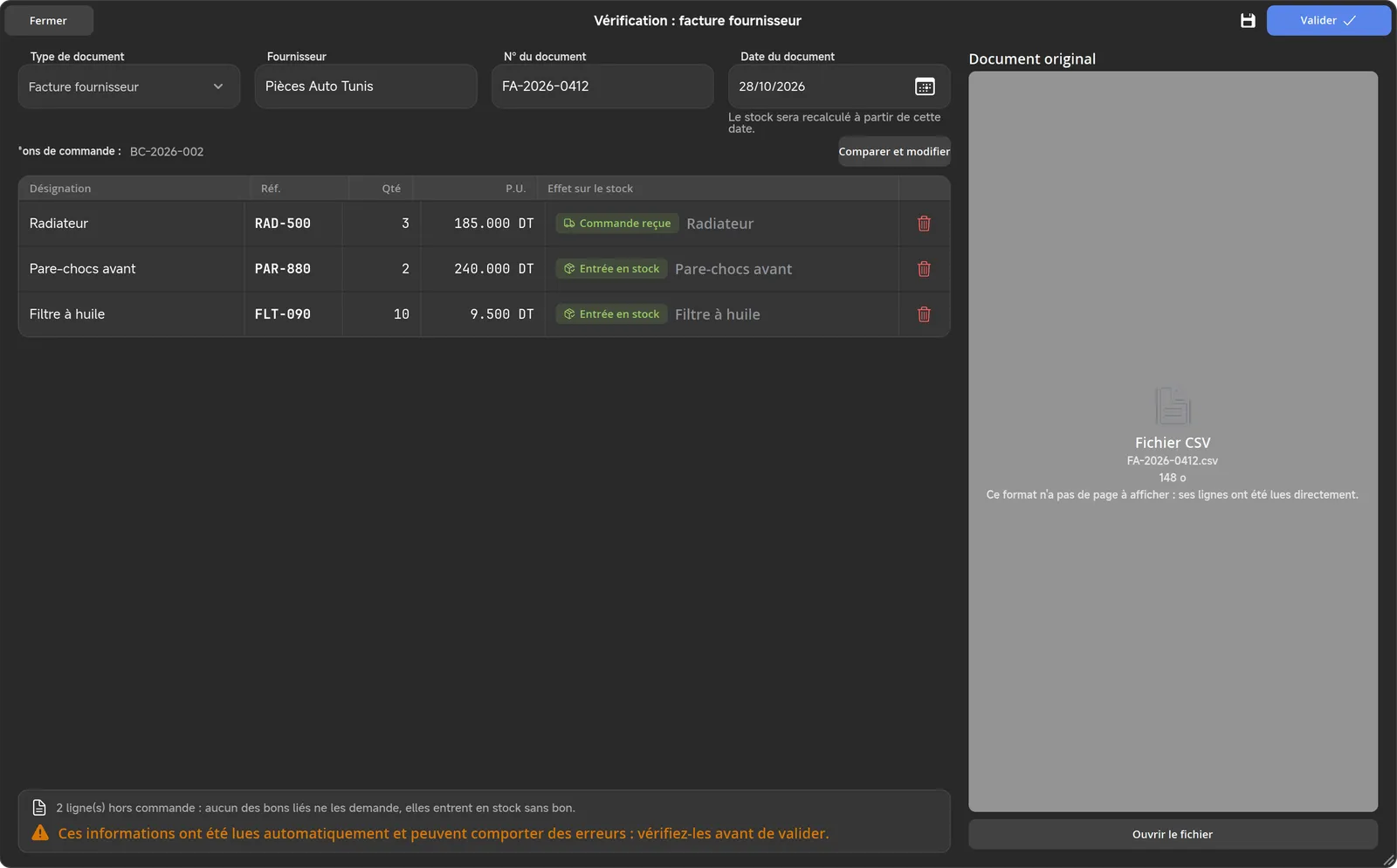Click the CSV file document icon
1397x868 pixels.
[1173, 406]
